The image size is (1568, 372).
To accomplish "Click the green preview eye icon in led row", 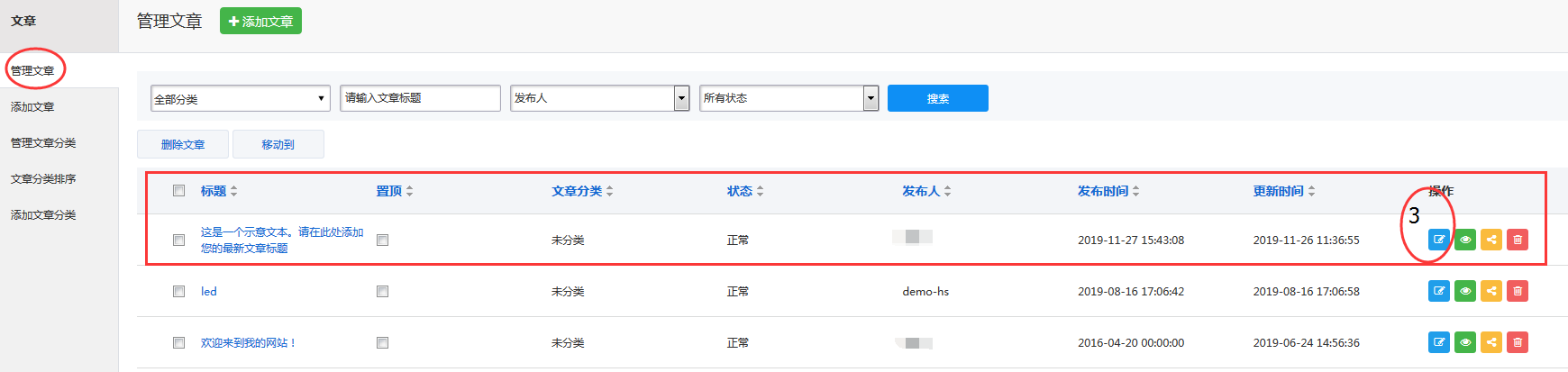I will tap(1464, 291).
